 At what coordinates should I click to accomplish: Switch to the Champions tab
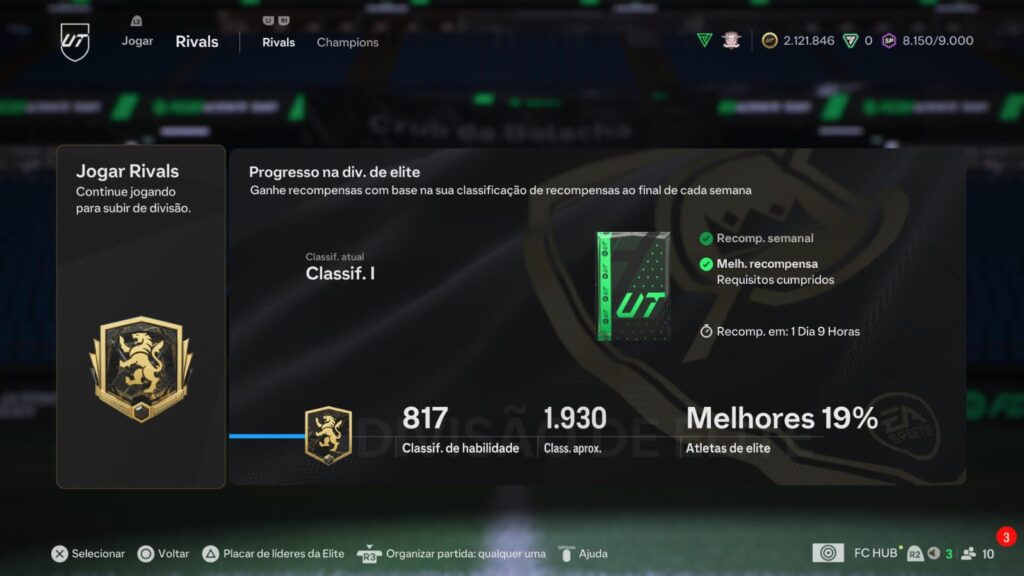point(347,42)
